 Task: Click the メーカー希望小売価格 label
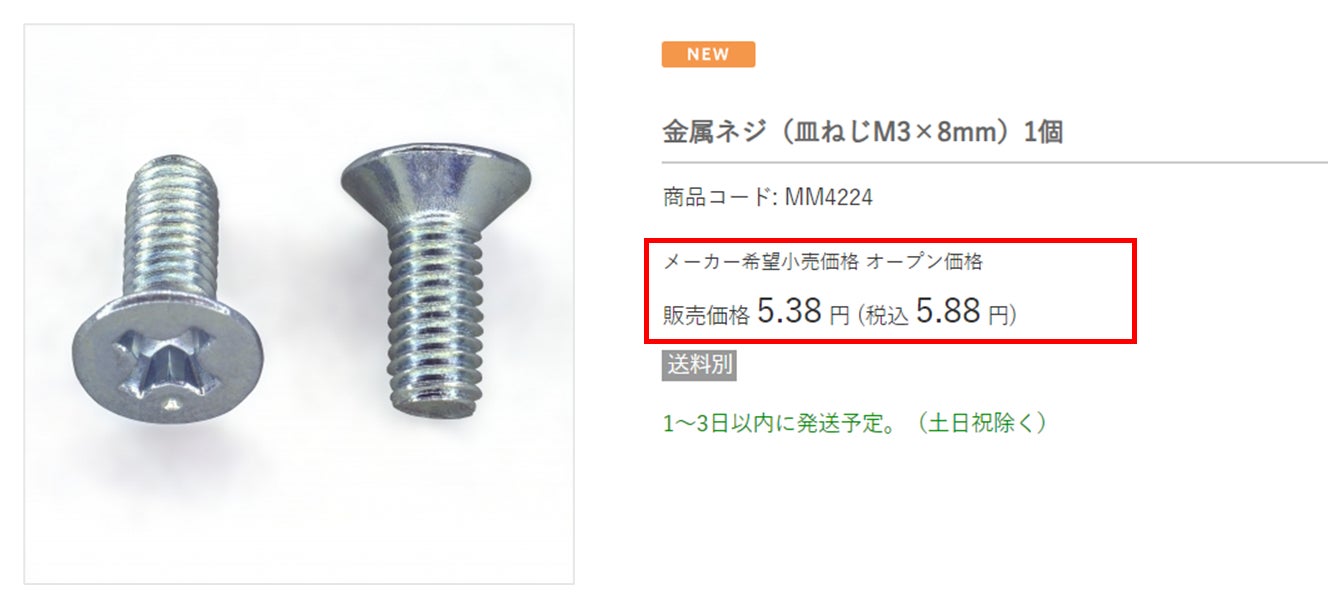click(x=760, y=262)
